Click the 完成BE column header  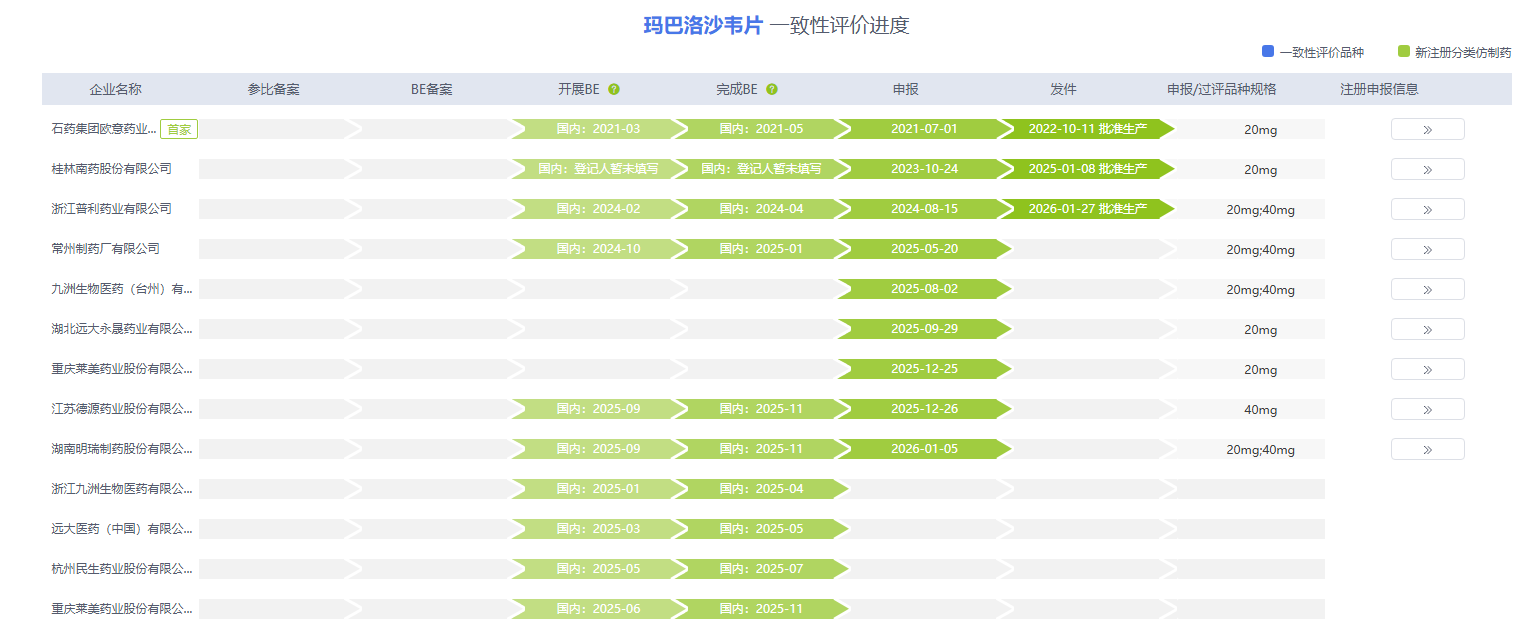point(737,89)
